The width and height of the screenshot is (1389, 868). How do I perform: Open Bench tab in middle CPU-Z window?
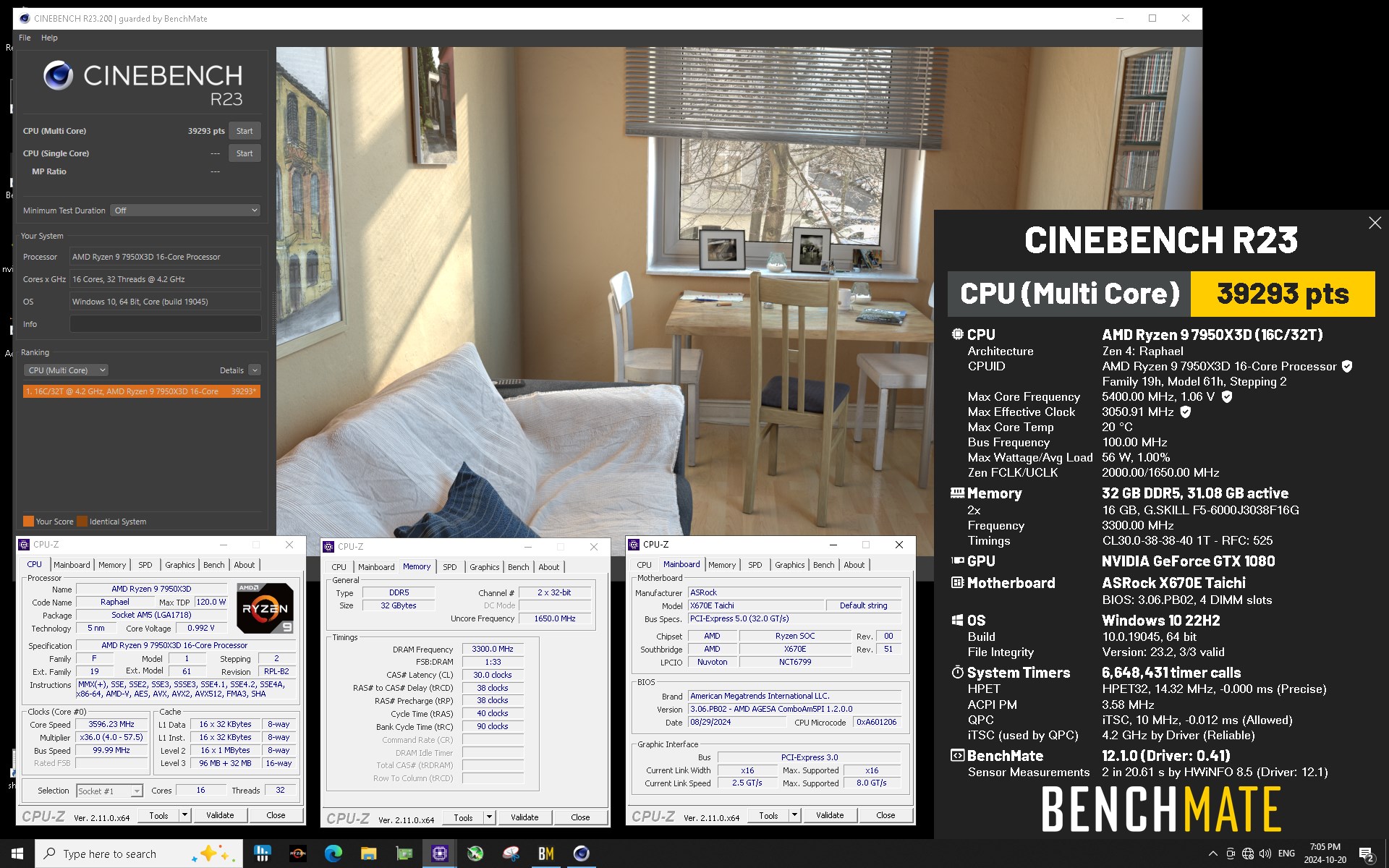tap(519, 567)
